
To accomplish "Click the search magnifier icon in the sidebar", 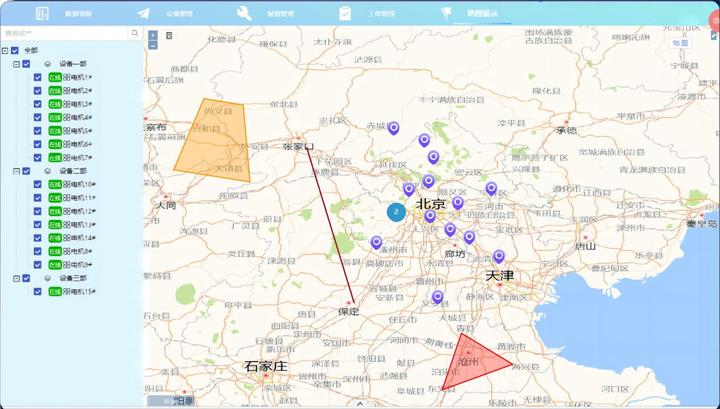I will tap(135, 33).
